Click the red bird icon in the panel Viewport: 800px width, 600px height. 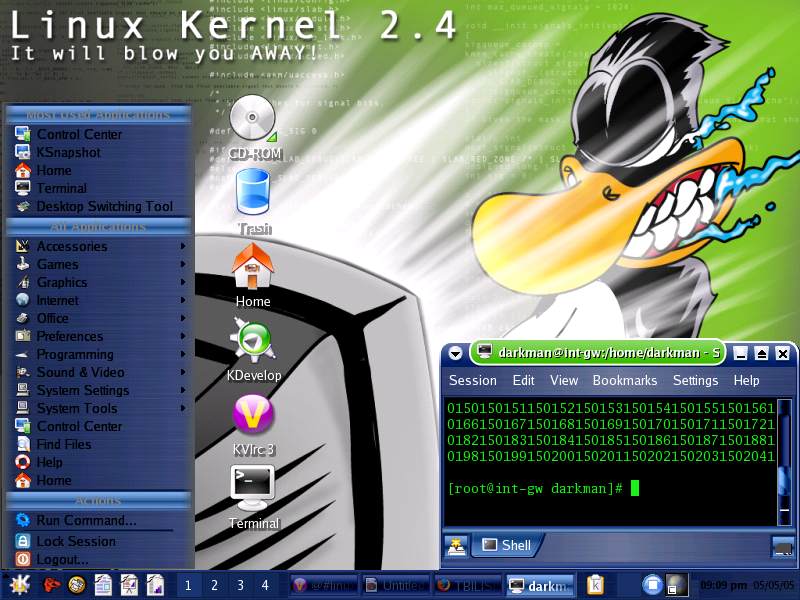52,585
